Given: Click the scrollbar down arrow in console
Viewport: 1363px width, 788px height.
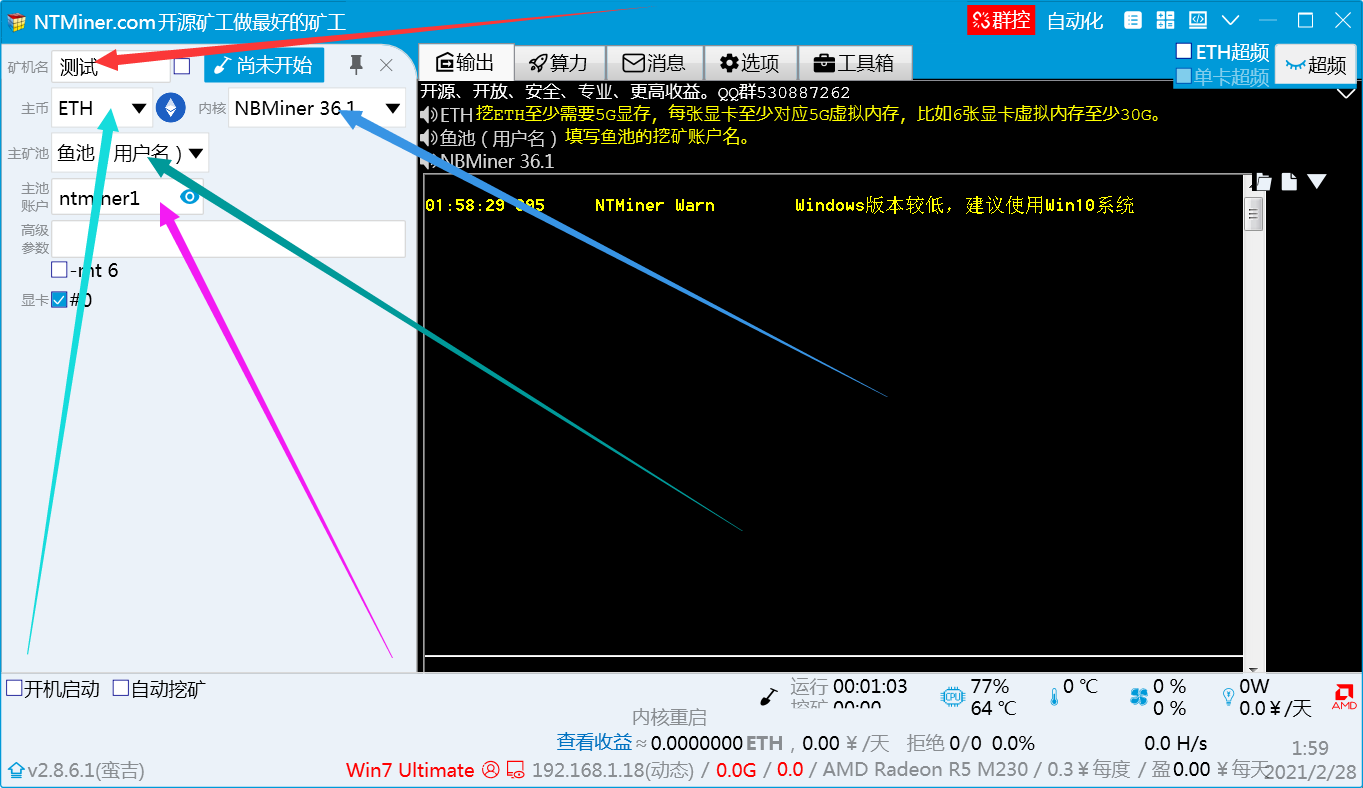Looking at the screenshot, I should pos(1253,668).
